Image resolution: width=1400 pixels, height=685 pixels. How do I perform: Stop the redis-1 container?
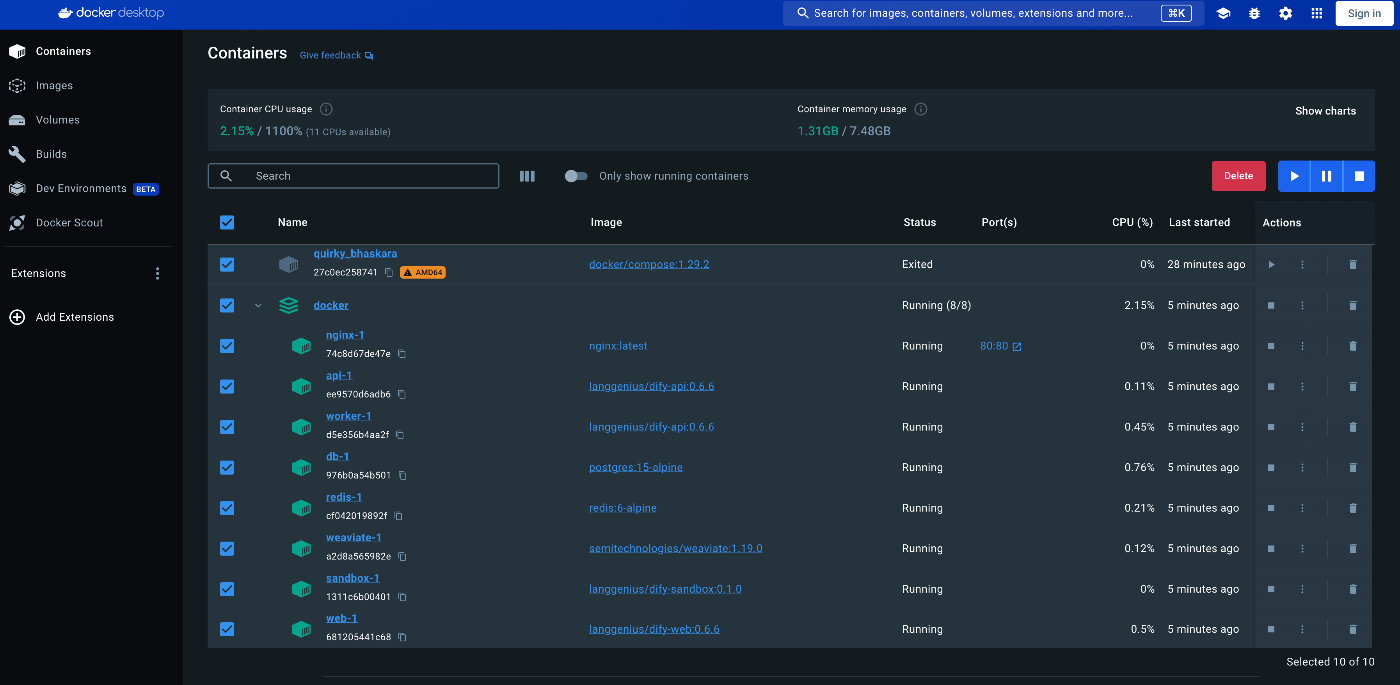click(1271, 508)
